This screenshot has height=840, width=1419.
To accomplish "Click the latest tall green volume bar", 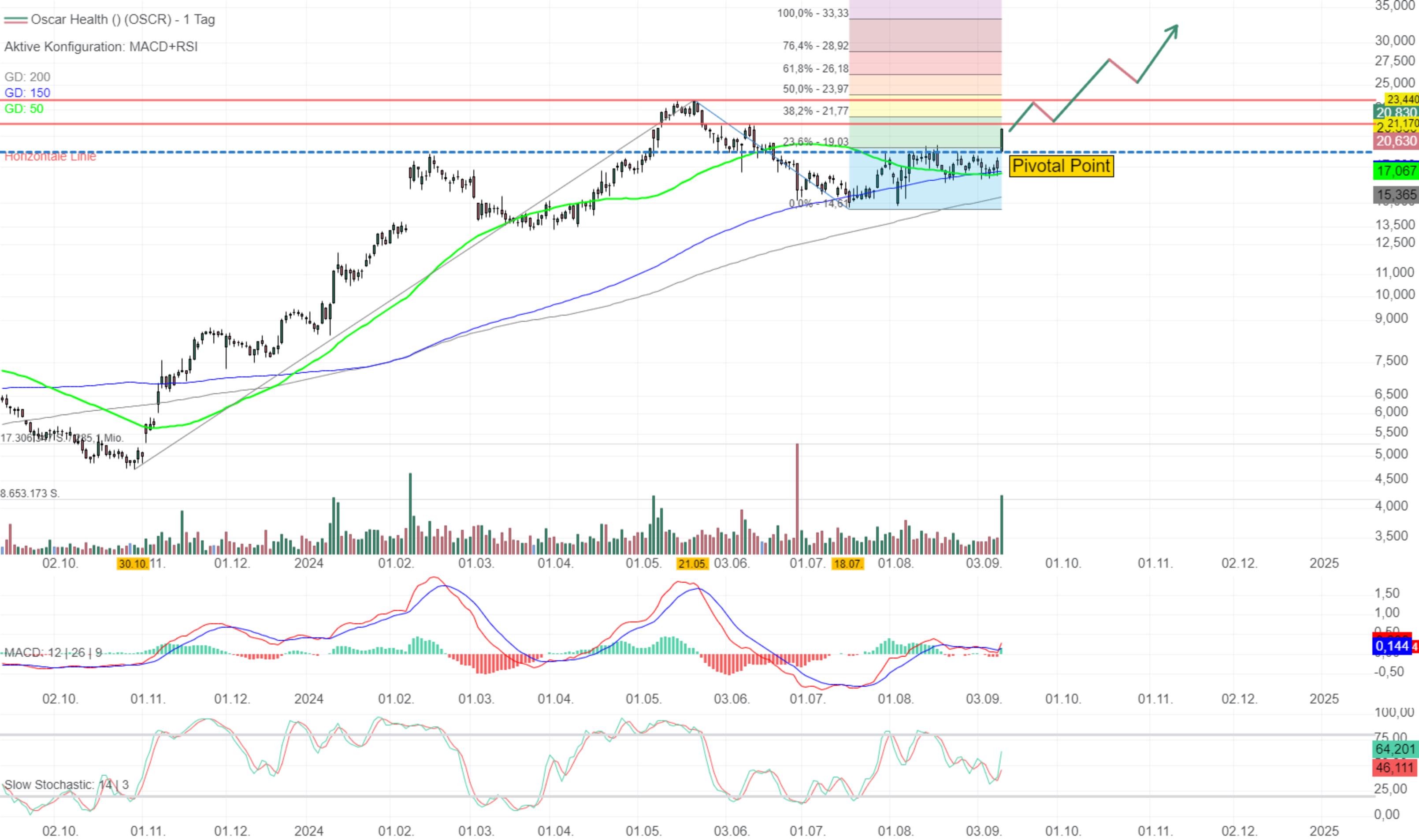I will point(1001,525).
